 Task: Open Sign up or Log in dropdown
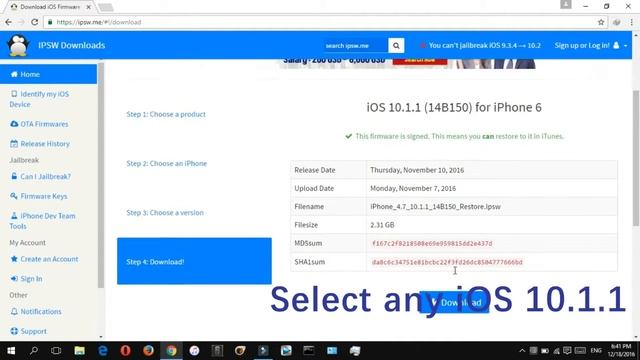[x=591, y=45]
